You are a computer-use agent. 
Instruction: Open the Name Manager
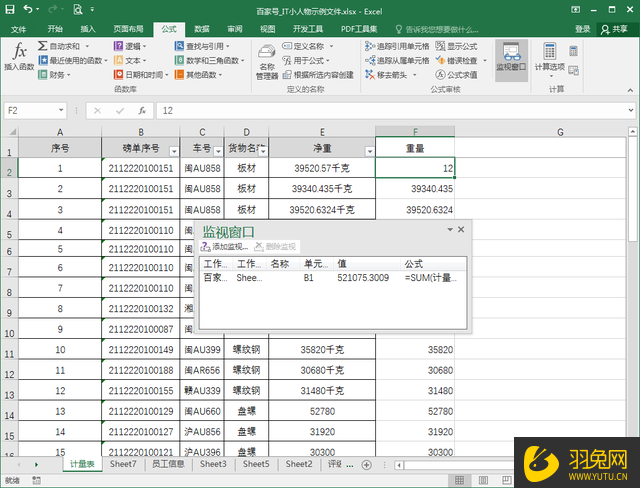coord(267,62)
